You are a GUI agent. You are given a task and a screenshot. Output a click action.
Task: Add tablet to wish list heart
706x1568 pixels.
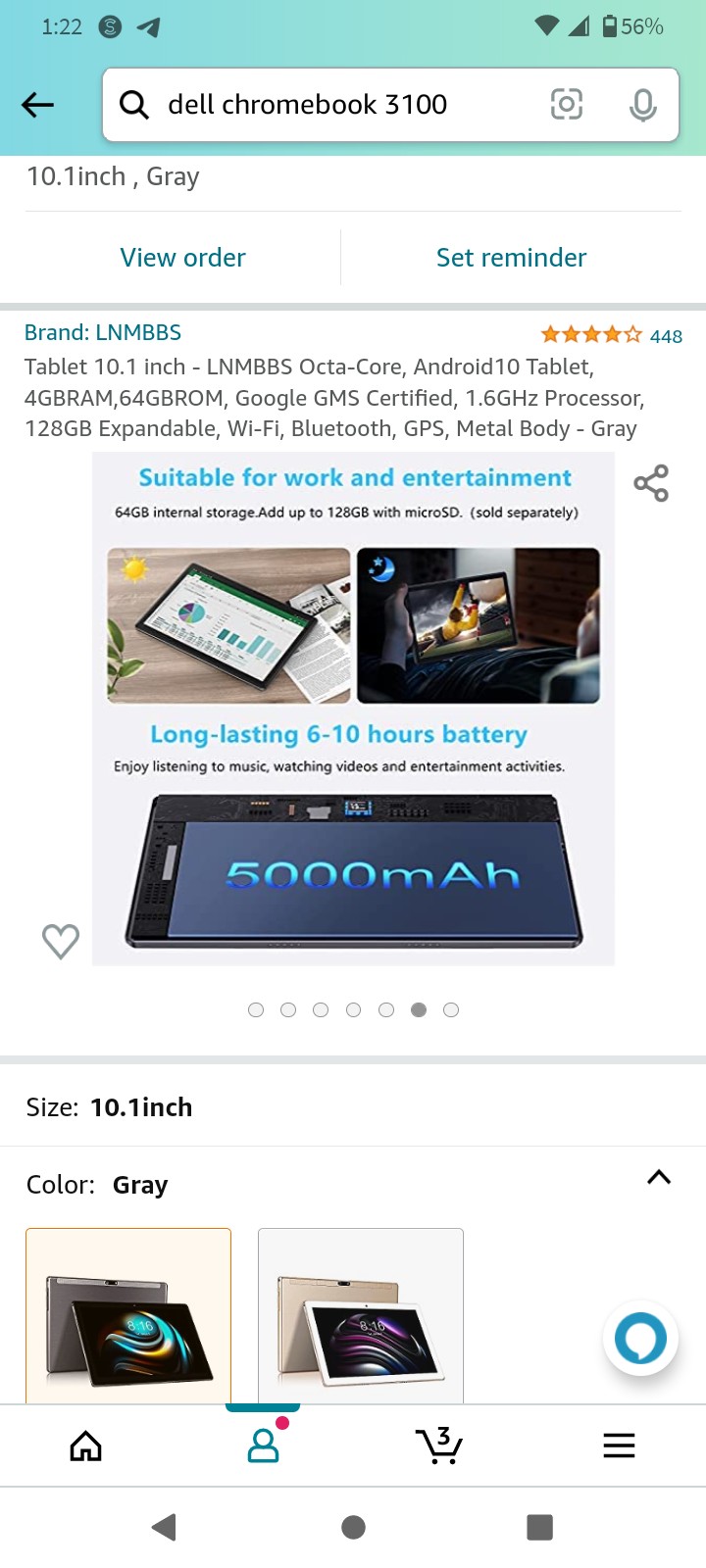[61, 941]
